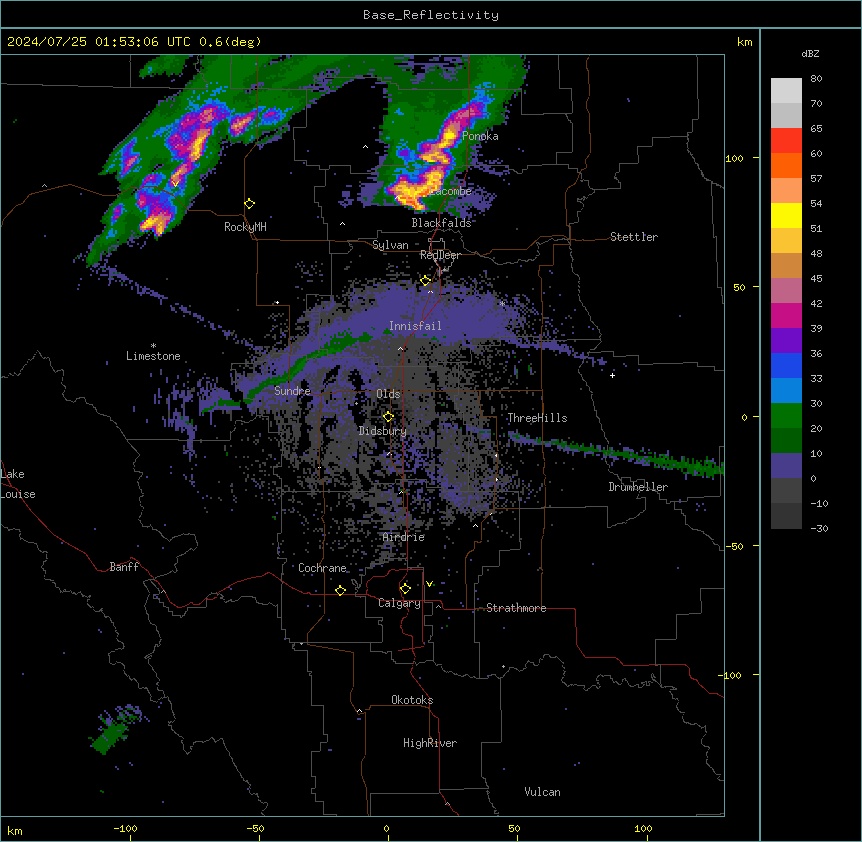Click the Limestone label
The width and height of the screenshot is (862, 842).
click(153, 356)
